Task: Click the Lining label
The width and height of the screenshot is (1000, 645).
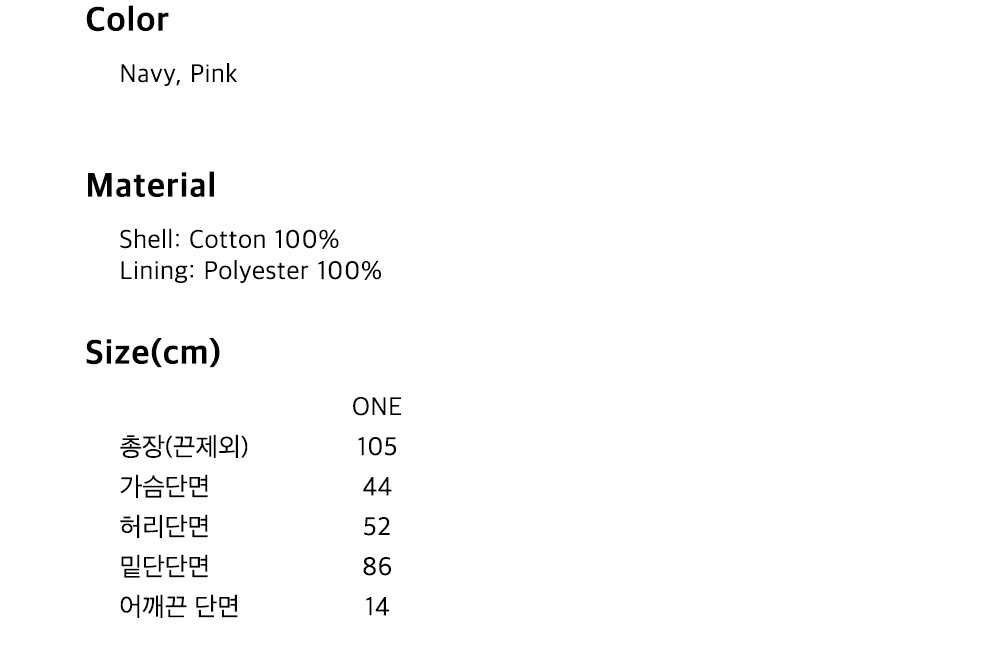Action: click(x=156, y=271)
